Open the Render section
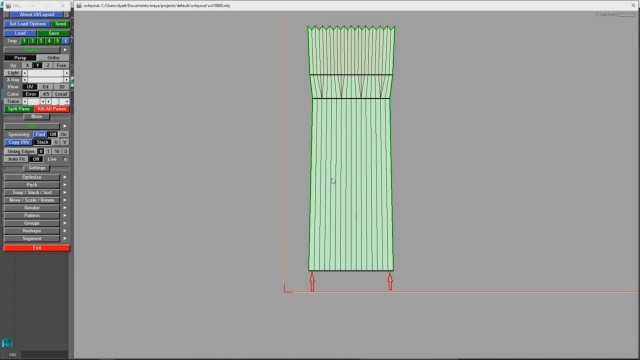 32,208
